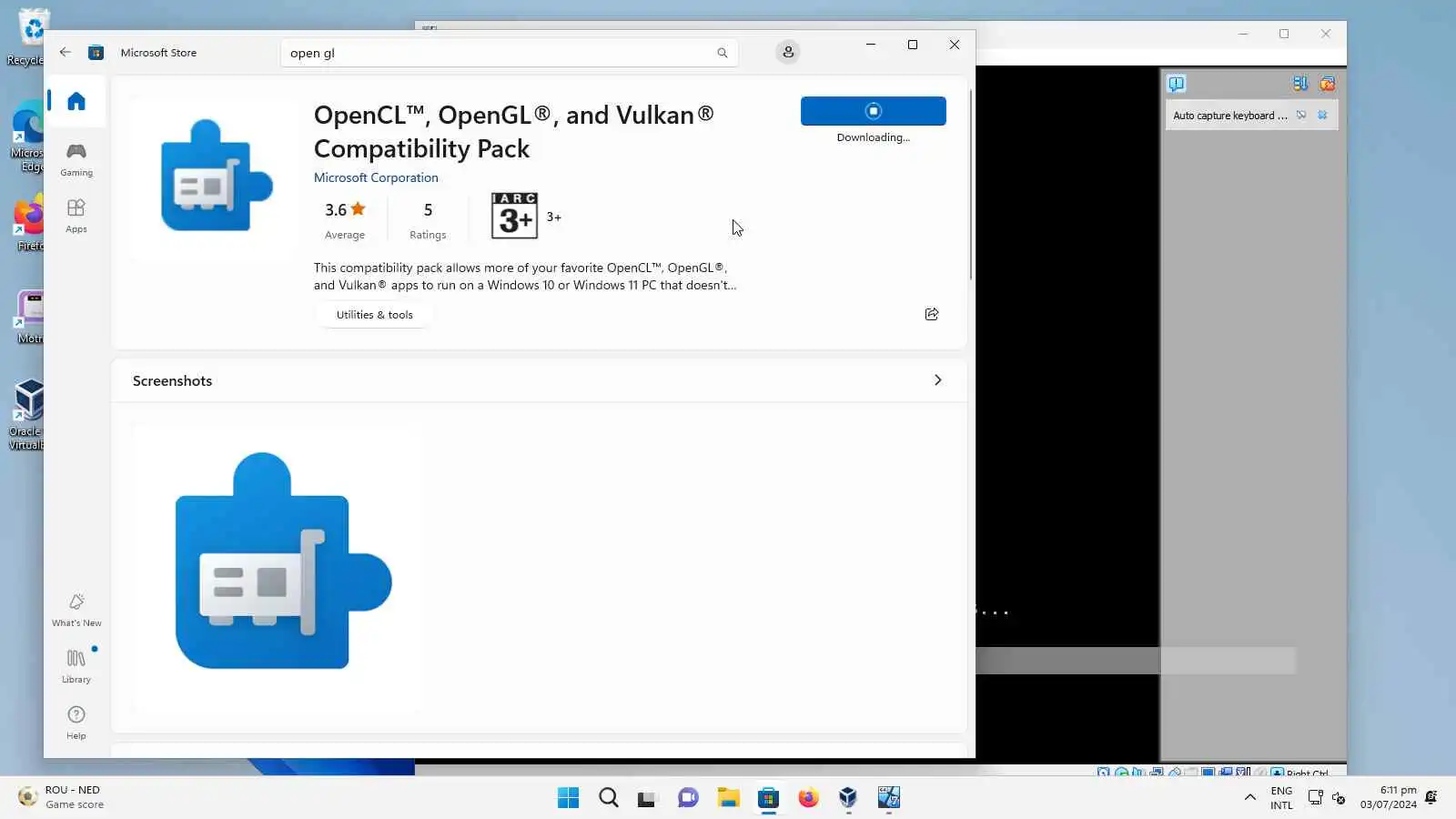Click the running VirtualBox VM taskbar icon
1456x819 pixels.
[889, 798]
